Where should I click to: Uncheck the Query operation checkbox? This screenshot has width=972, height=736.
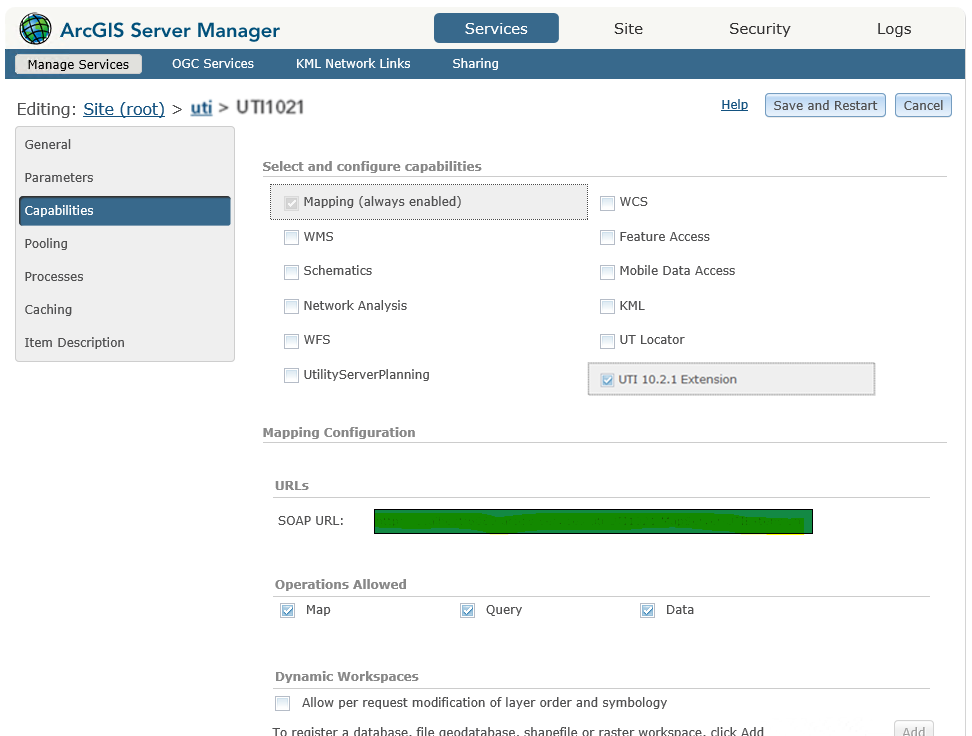(467, 611)
